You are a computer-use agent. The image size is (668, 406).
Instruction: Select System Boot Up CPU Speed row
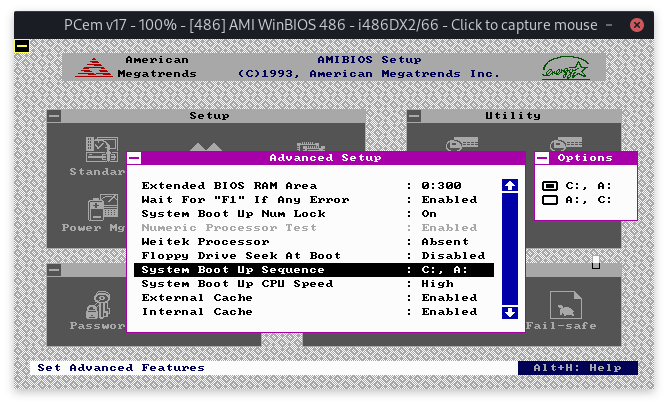314,284
